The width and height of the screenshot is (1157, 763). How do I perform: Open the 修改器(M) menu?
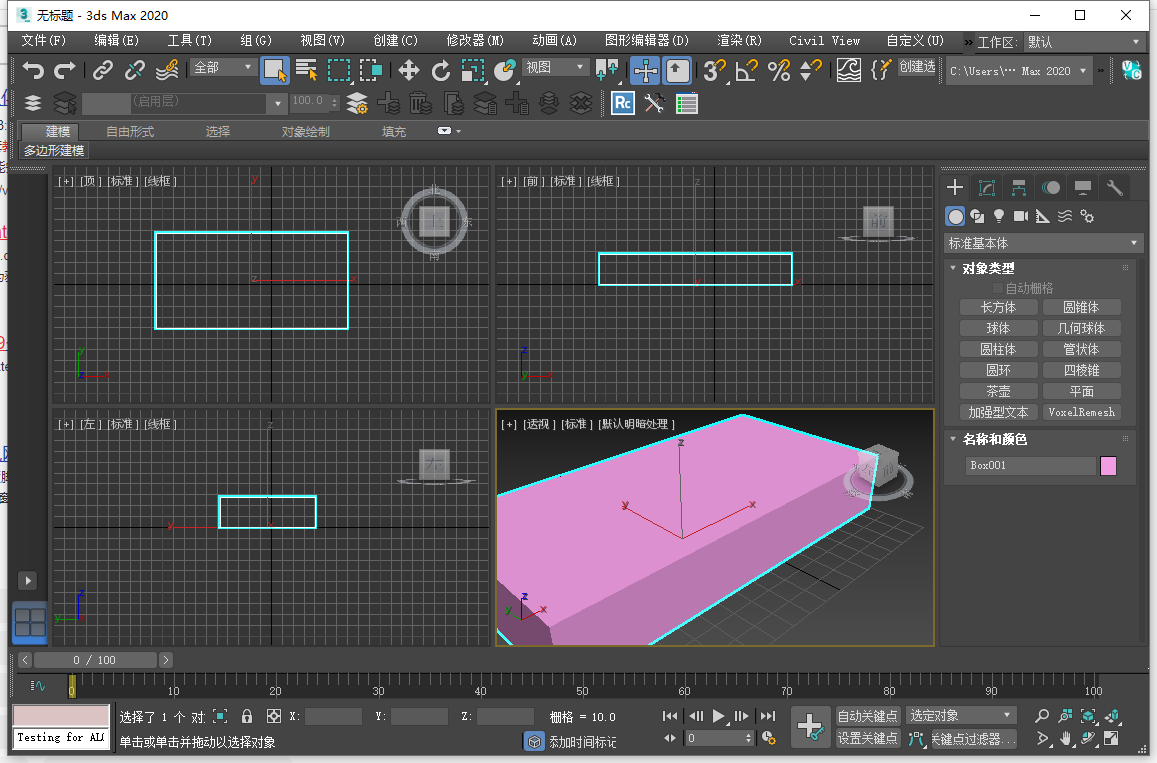[475, 41]
